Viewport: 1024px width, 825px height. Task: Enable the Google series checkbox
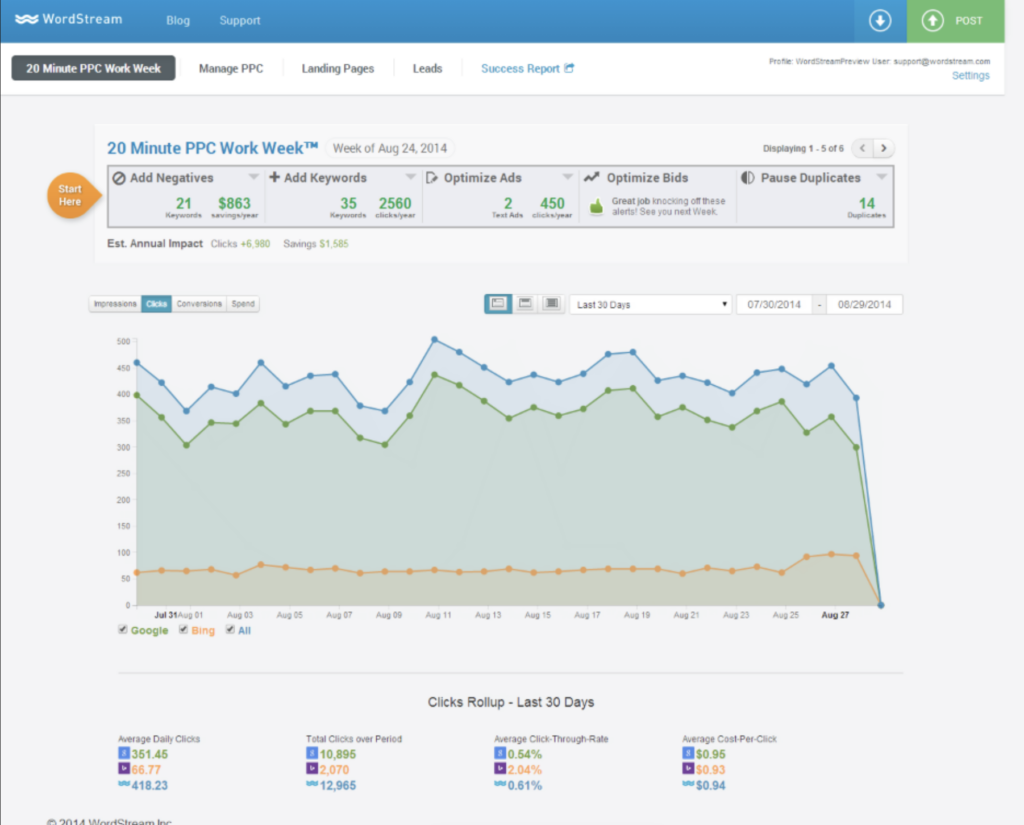[122, 631]
